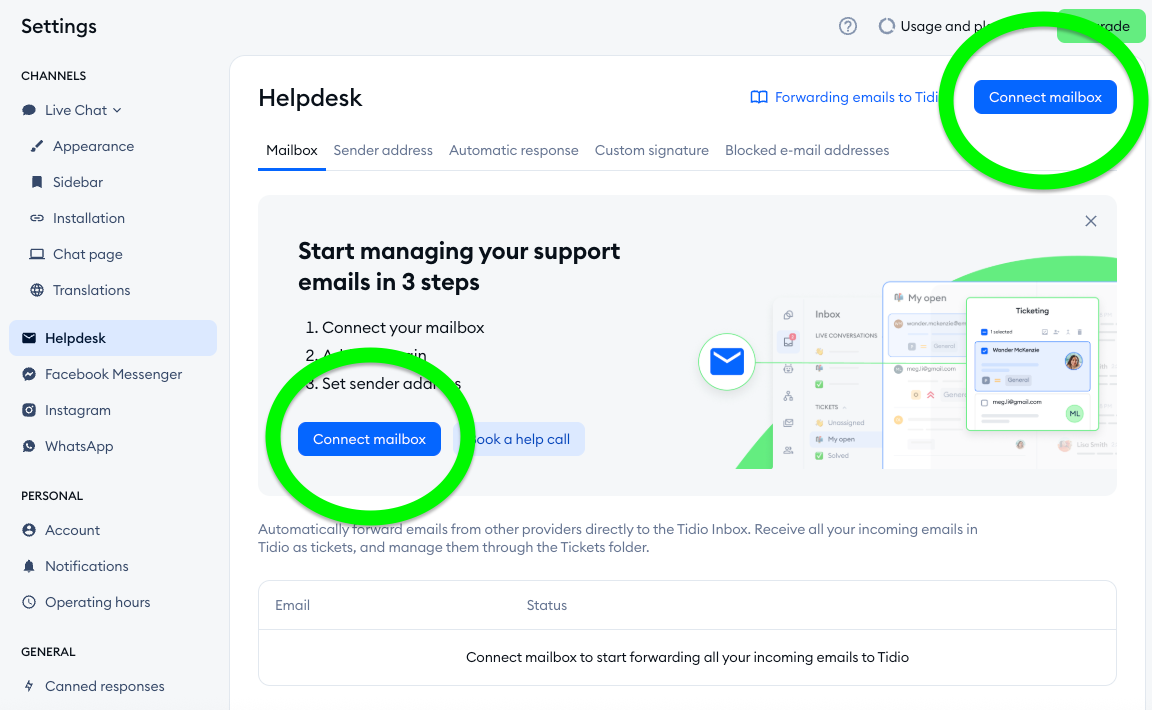This screenshot has width=1152, height=710.
Task: Click the PERSONAL section heading
Action: point(52,495)
